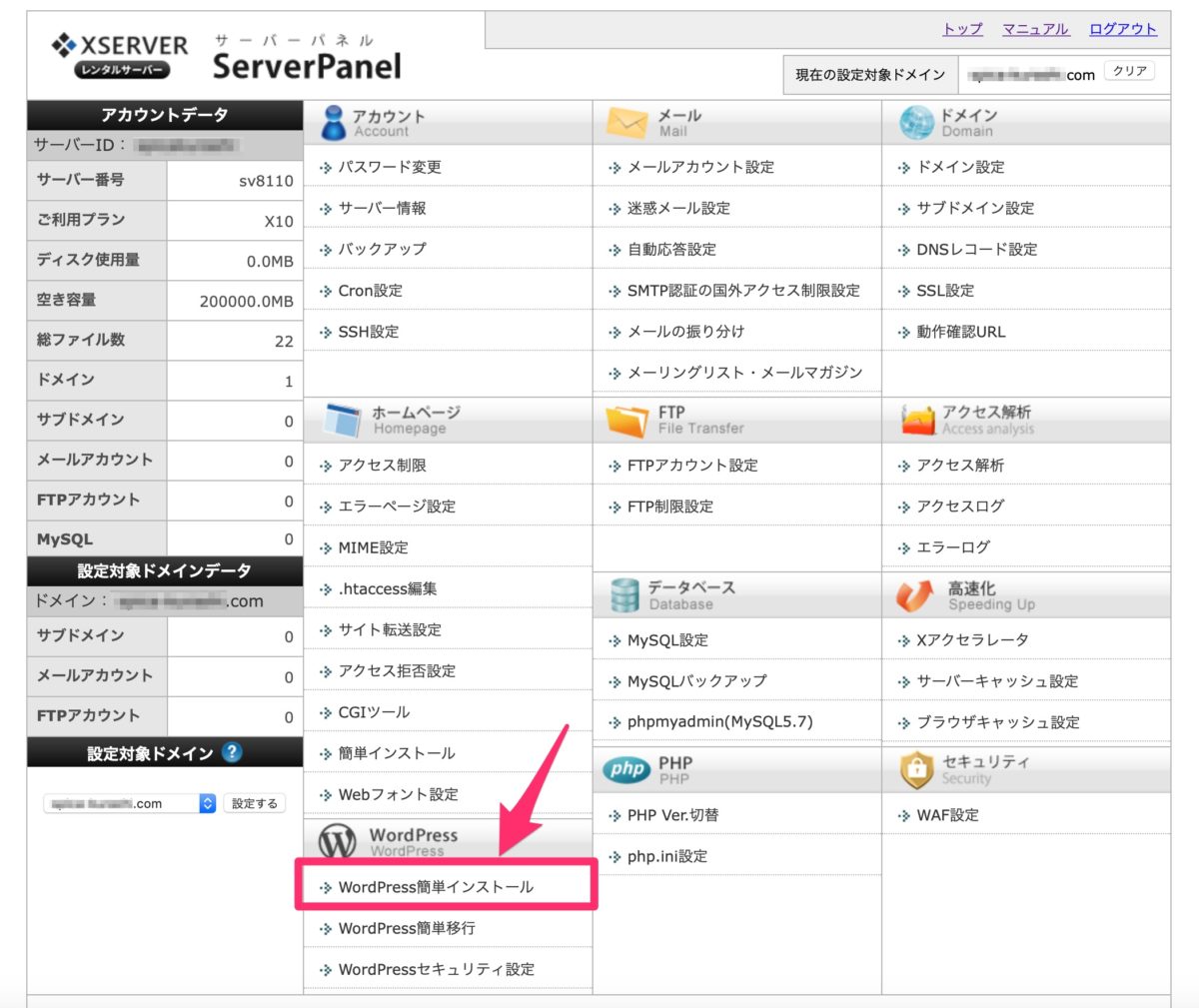Open サイト転送設定

[x=390, y=629]
